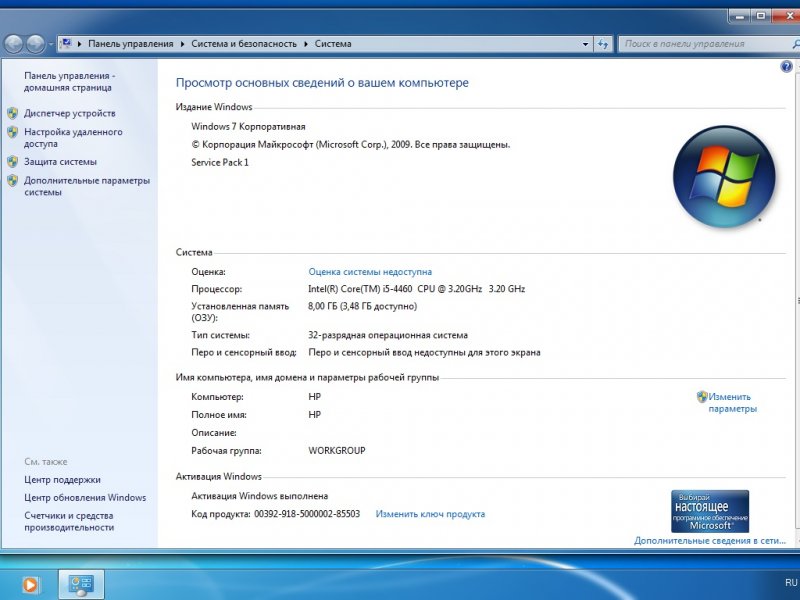Select Windows 7 Корпоративная edition text
800x600 pixels.
248,127
